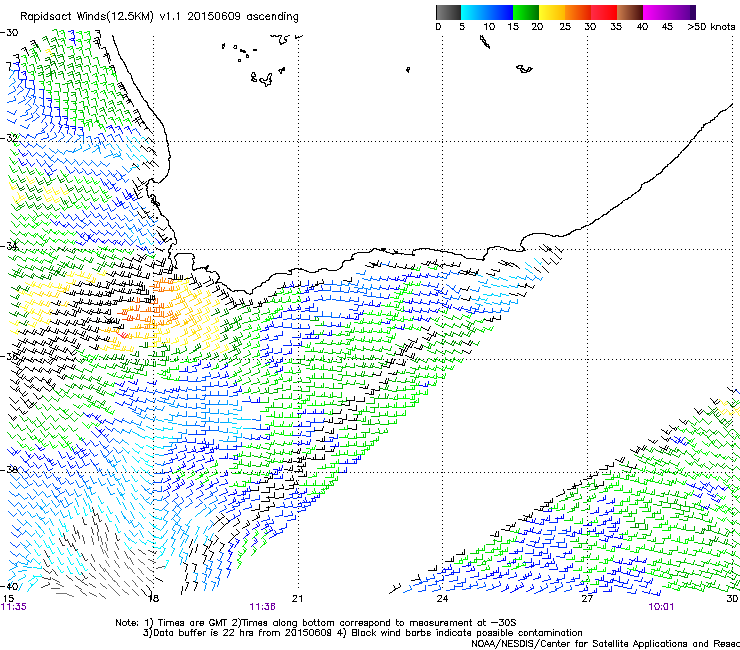The image size is (740, 650).
Task: Click the '25' legend scale label
Action: (x=565, y=27)
